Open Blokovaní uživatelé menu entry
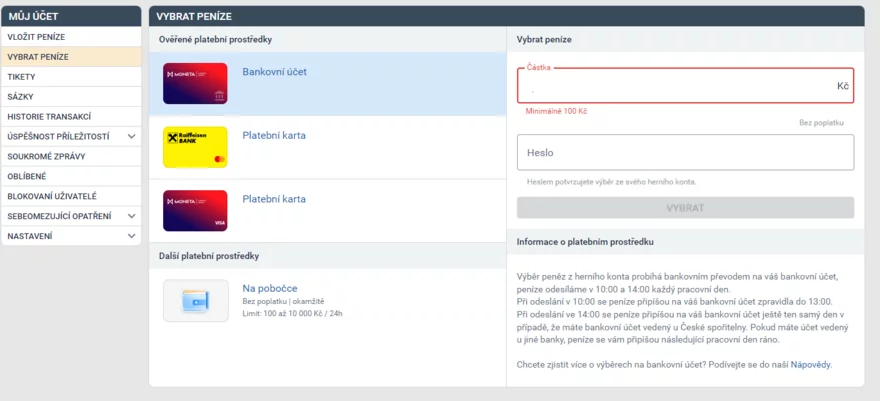Screen dimensions: 880x401 [71, 196]
